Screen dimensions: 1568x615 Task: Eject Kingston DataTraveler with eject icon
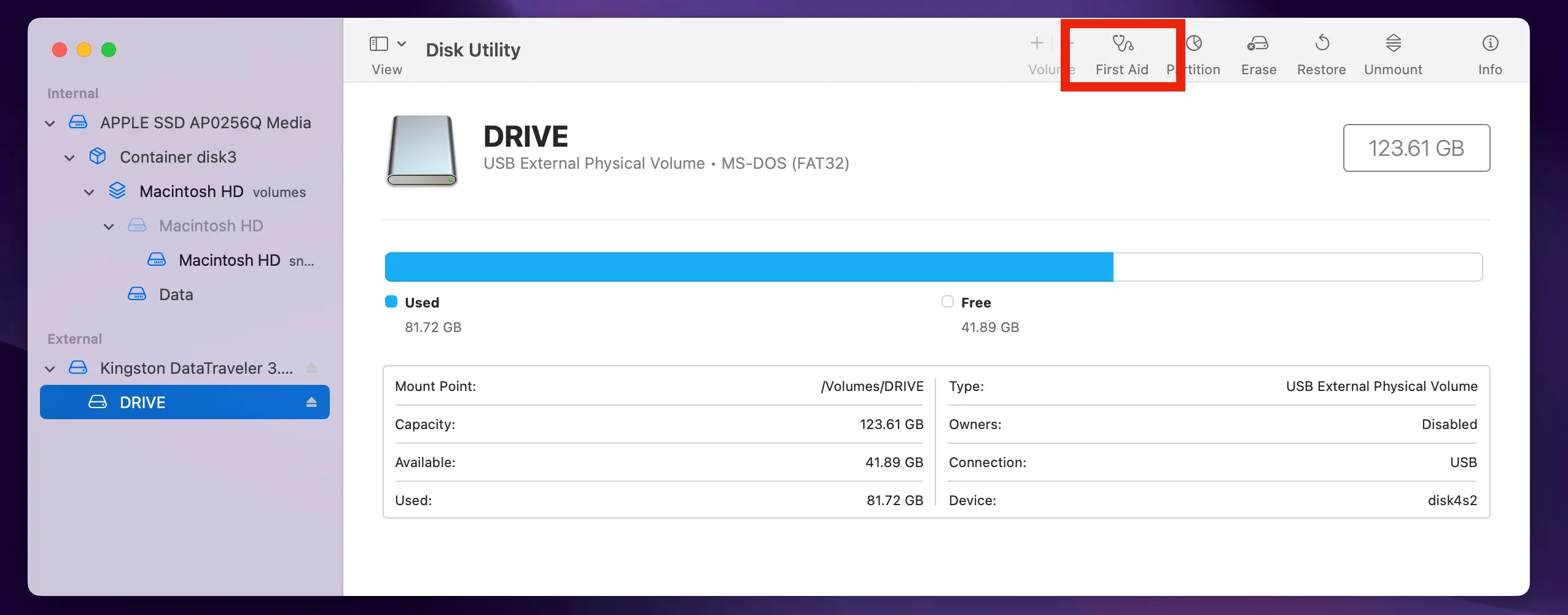311,368
